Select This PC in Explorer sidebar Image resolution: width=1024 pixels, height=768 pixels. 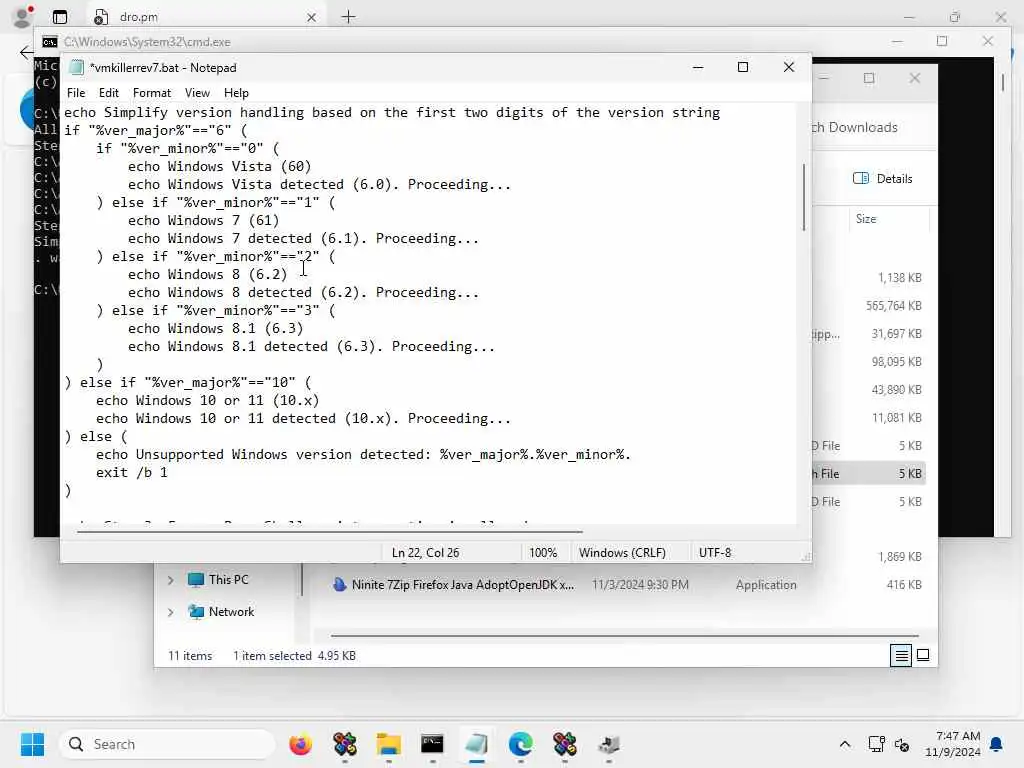228,580
